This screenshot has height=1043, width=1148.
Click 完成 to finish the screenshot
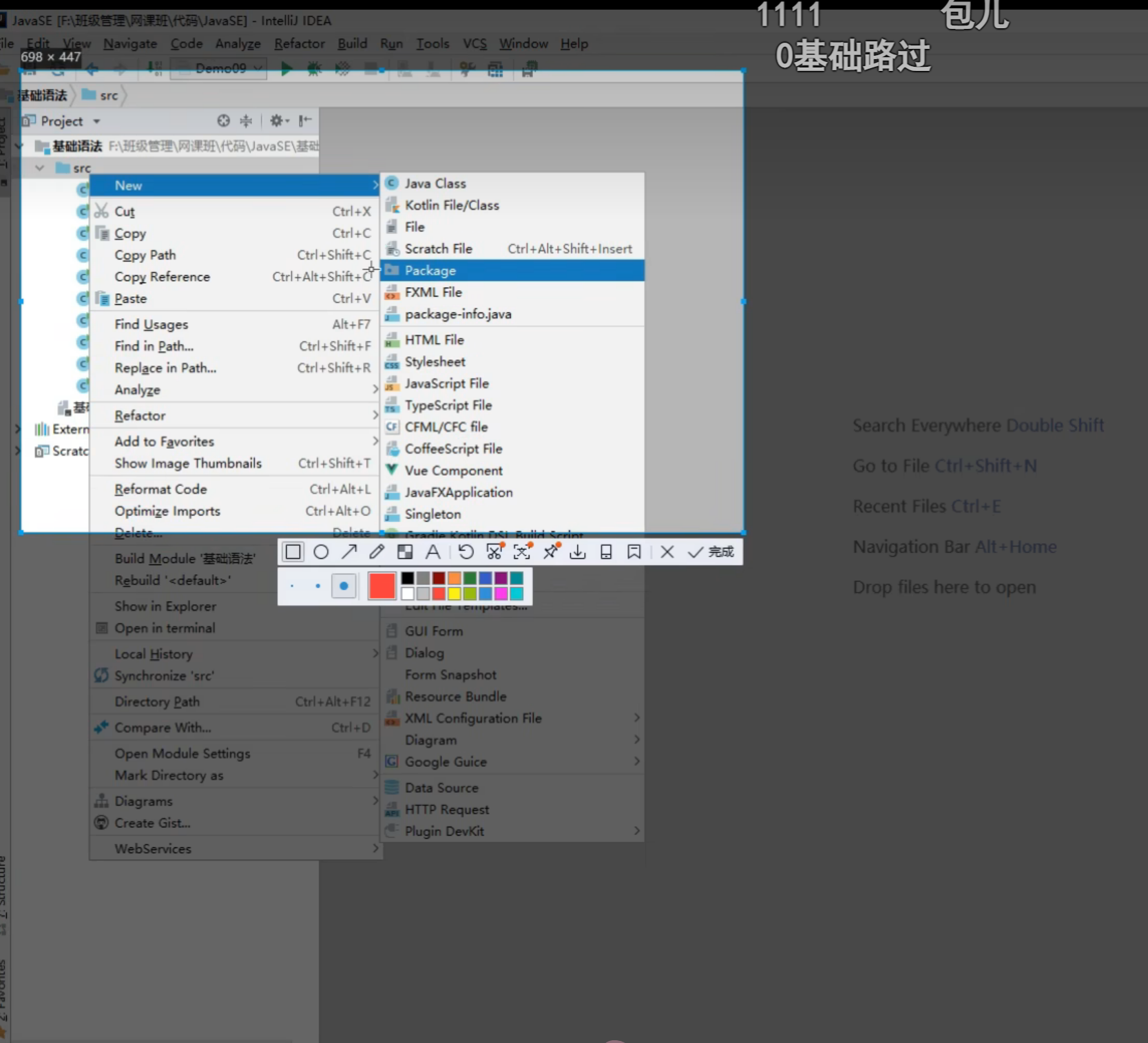[712, 551]
